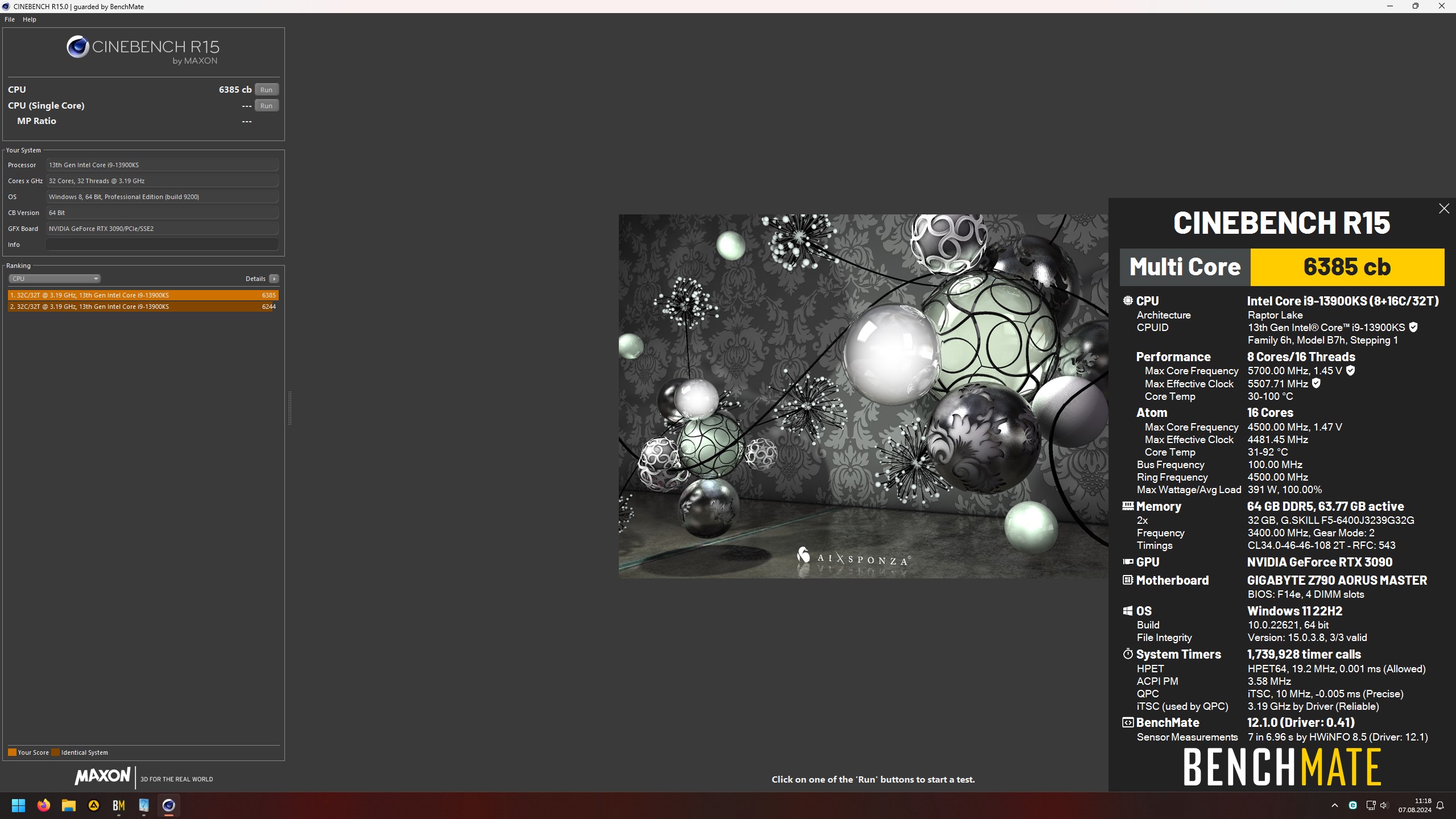Click the left panel splitter handle
This screenshot has width=1456, height=819.
[x=289, y=408]
